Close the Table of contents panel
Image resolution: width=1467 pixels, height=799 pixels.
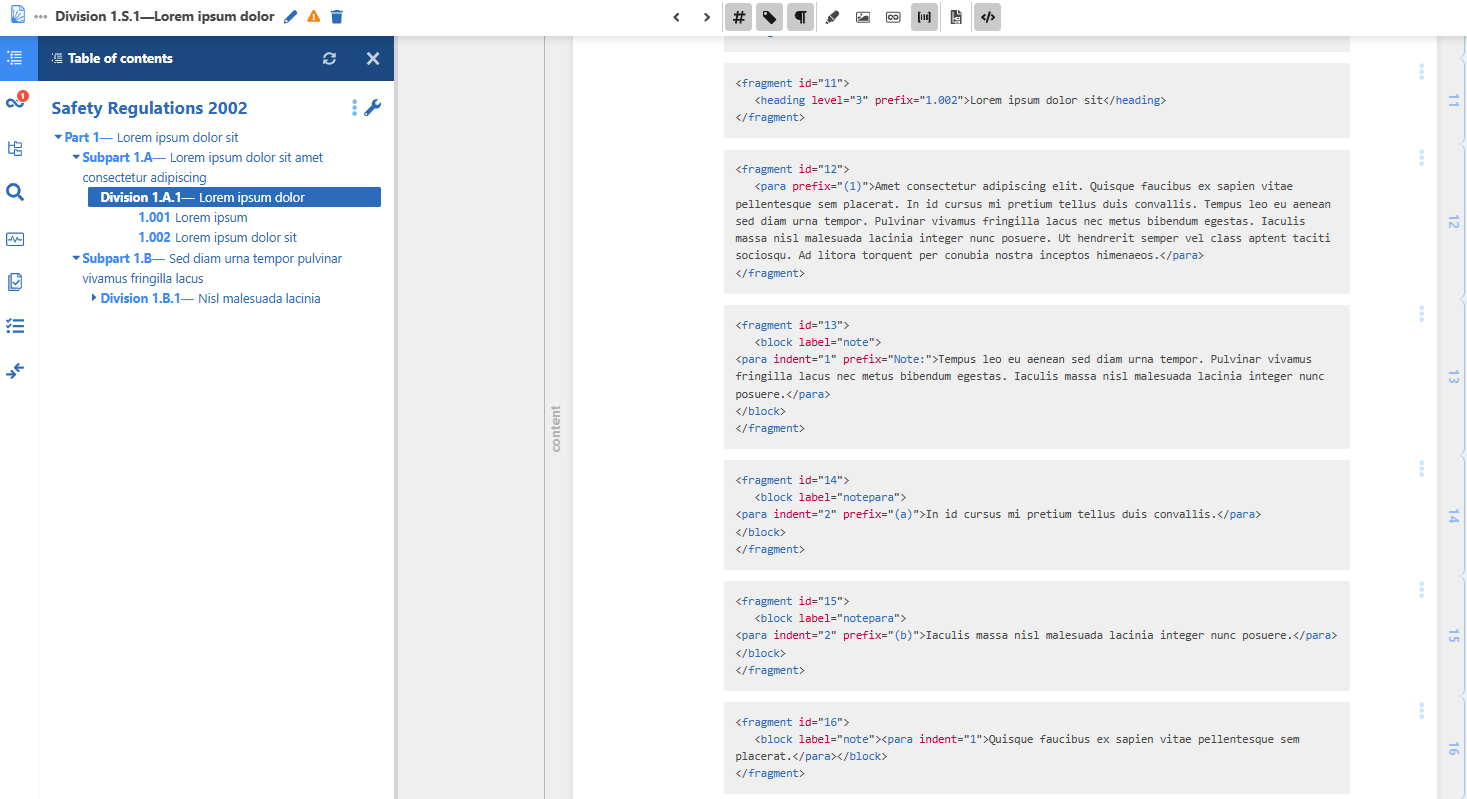click(373, 59)
